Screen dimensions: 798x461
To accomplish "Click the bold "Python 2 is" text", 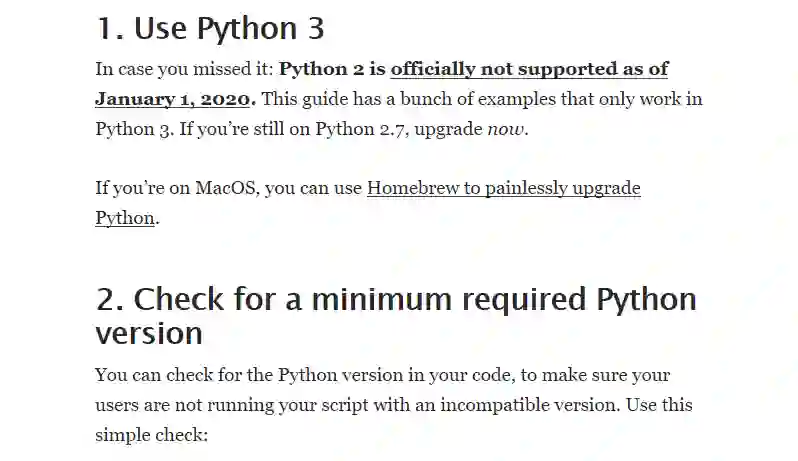I will (x=332, y=70).
